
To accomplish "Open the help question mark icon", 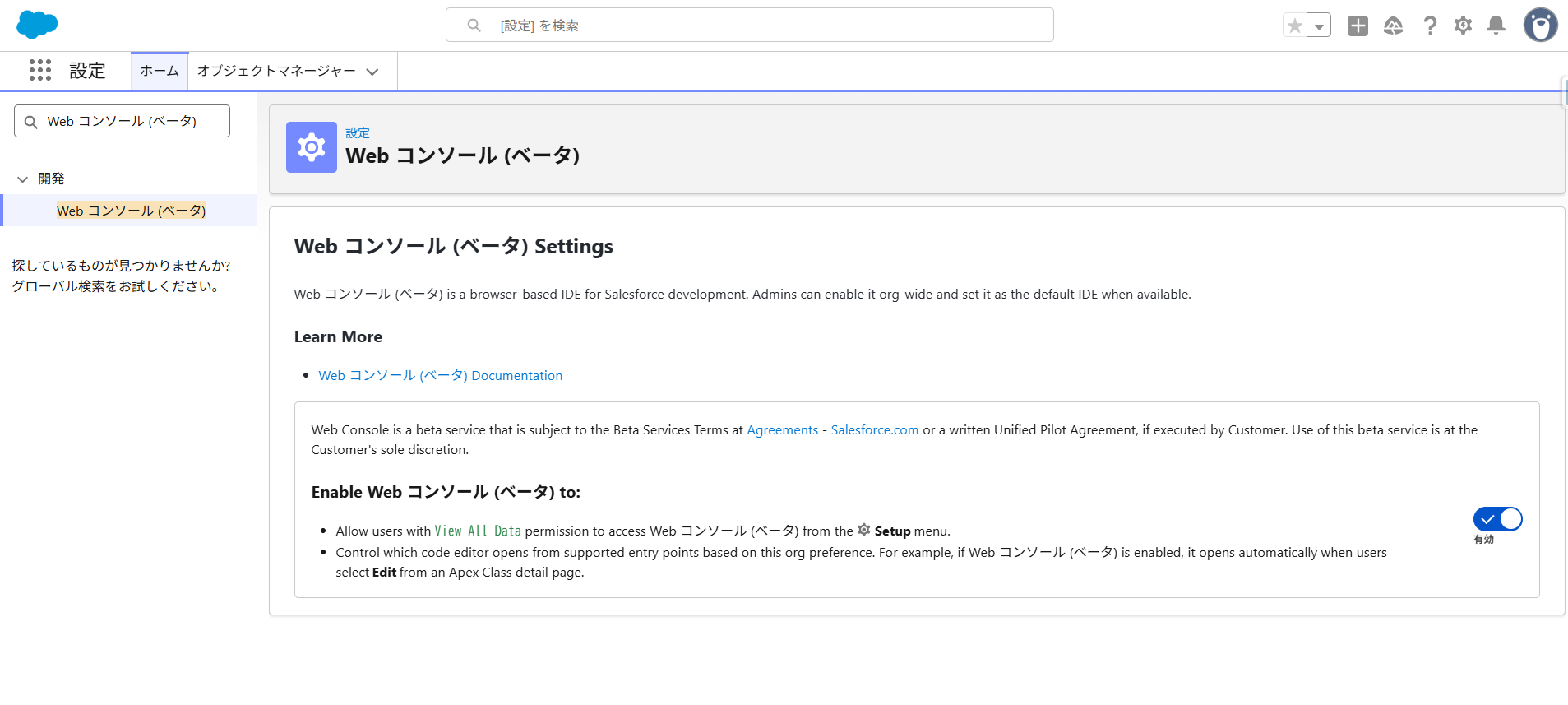I will [1430, 26].
